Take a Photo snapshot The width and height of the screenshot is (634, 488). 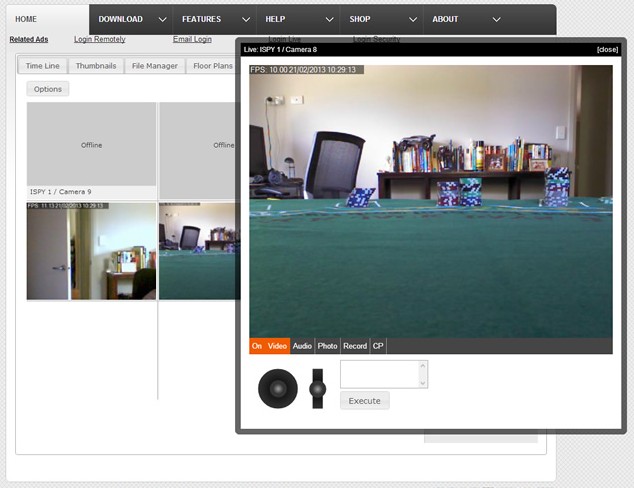click(328, 346)
